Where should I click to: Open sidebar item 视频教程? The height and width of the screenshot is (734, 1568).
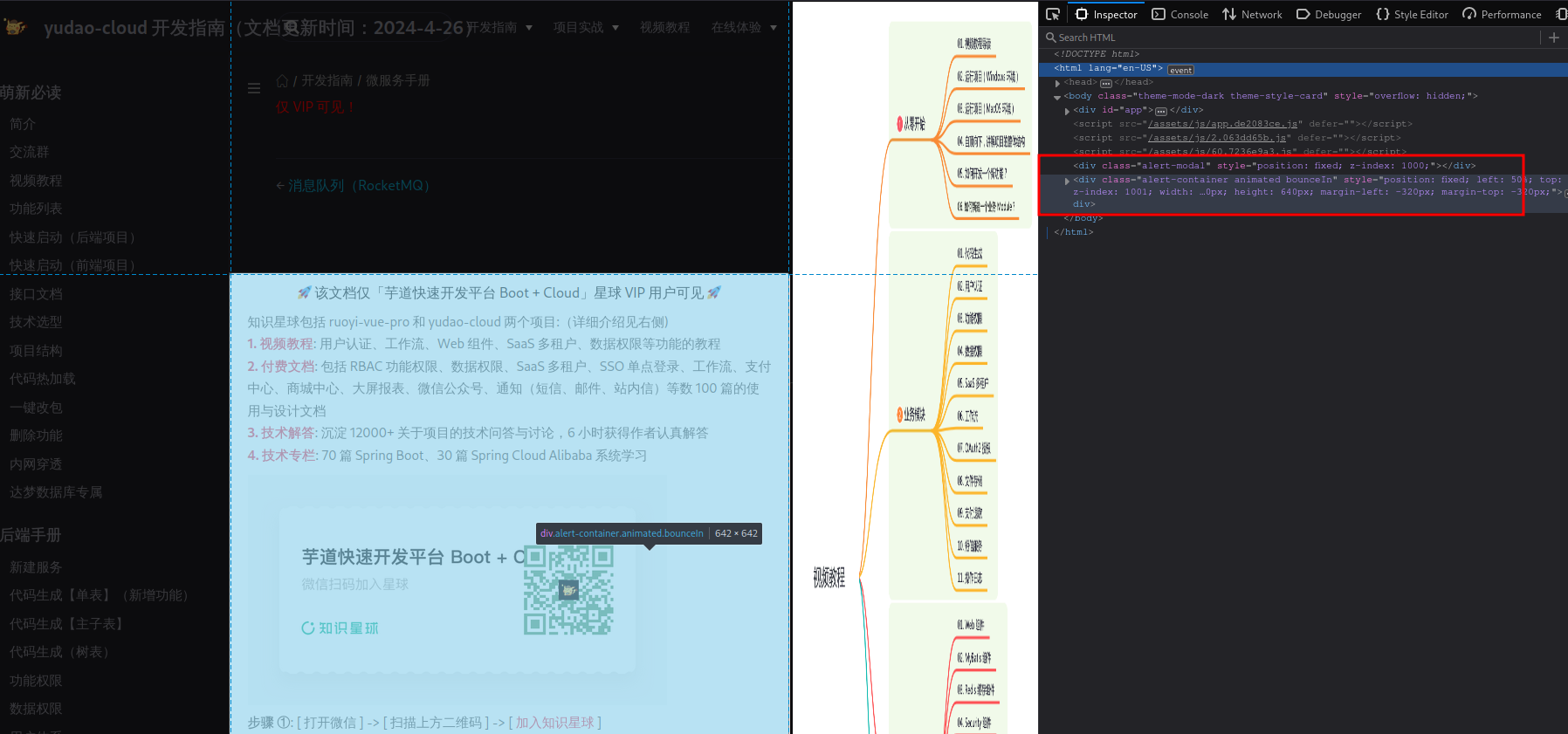[x=36, y=181]
